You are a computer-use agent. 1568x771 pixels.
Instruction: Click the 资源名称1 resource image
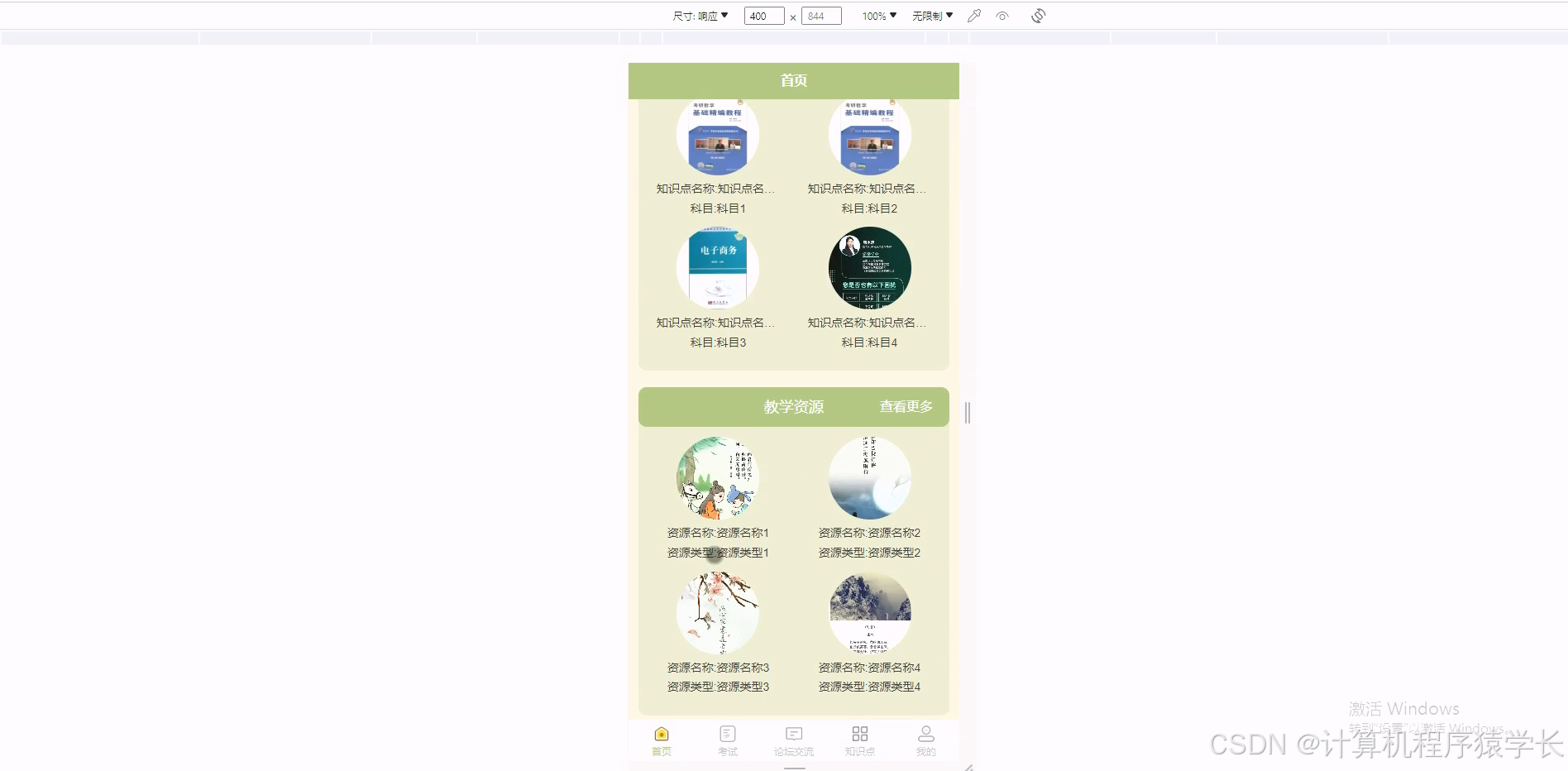click(x=716, y=477)
